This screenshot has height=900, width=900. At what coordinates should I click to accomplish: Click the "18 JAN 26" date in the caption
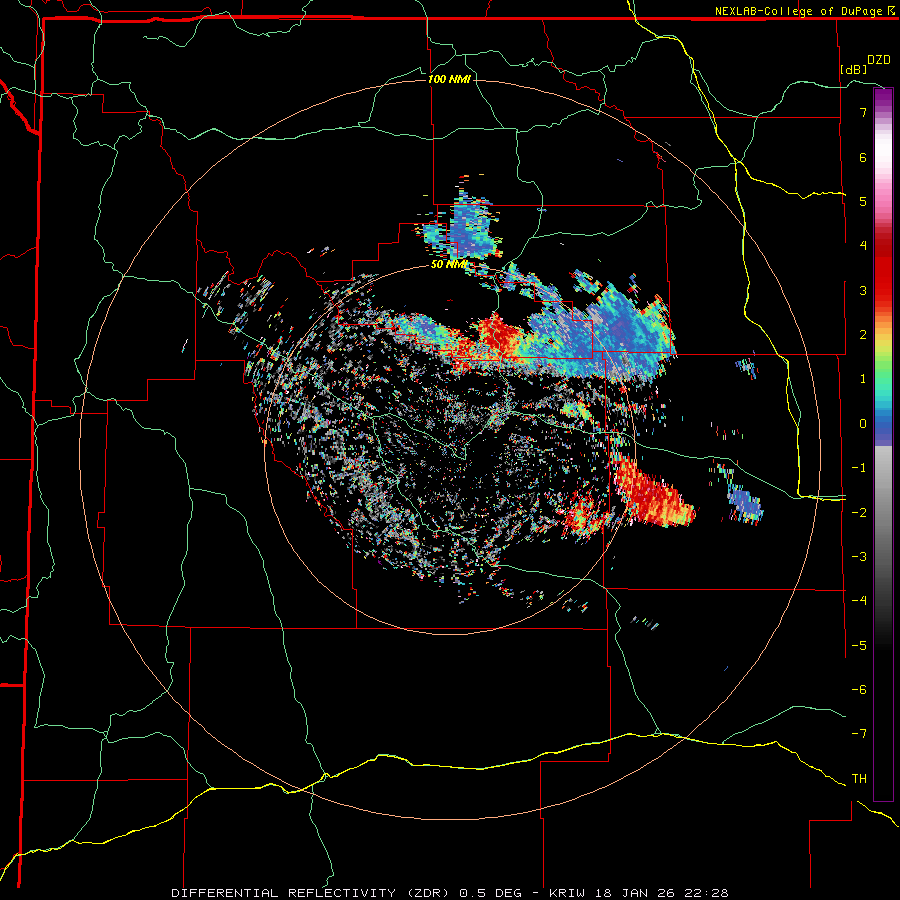coord(637,893)
